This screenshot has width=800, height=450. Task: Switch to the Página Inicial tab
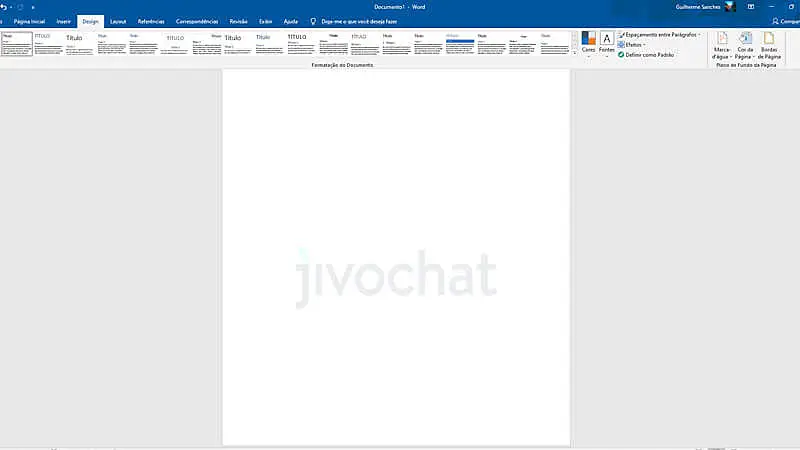point(29,20)
